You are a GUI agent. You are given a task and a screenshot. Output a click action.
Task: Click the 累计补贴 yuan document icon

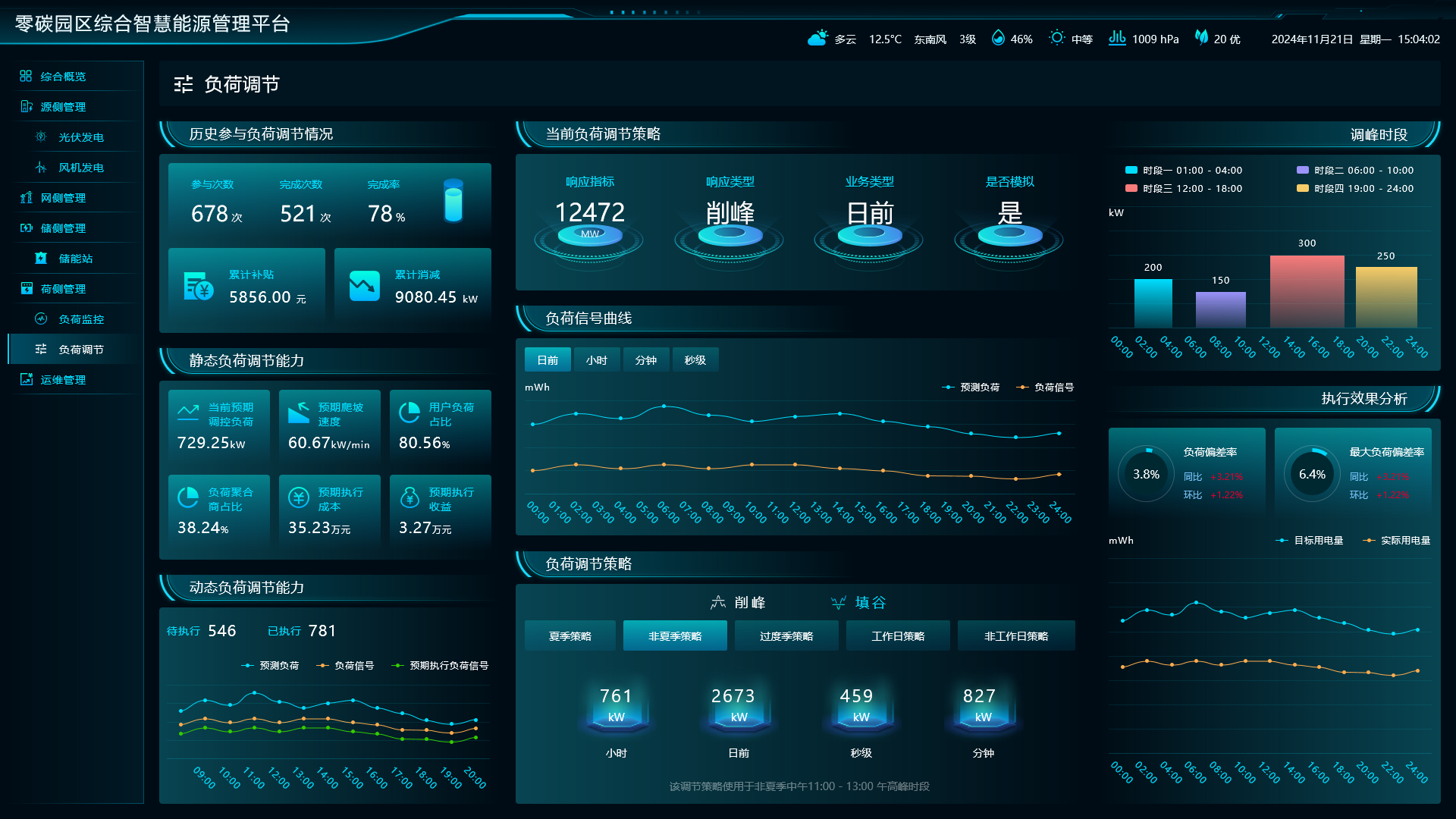[199, 286]
